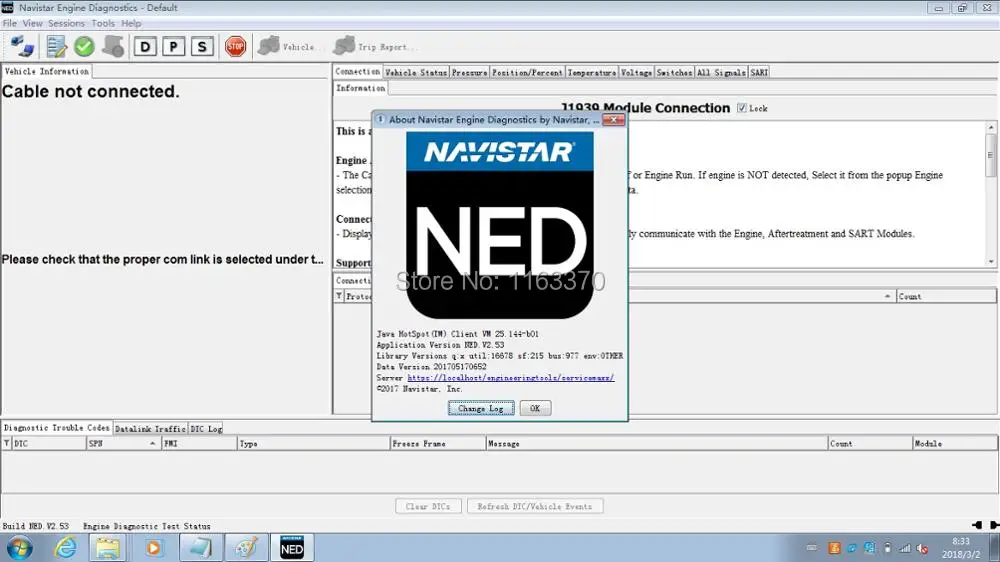
Task: Switch to the Pressure tab
Action: click(x=469, y=73)
